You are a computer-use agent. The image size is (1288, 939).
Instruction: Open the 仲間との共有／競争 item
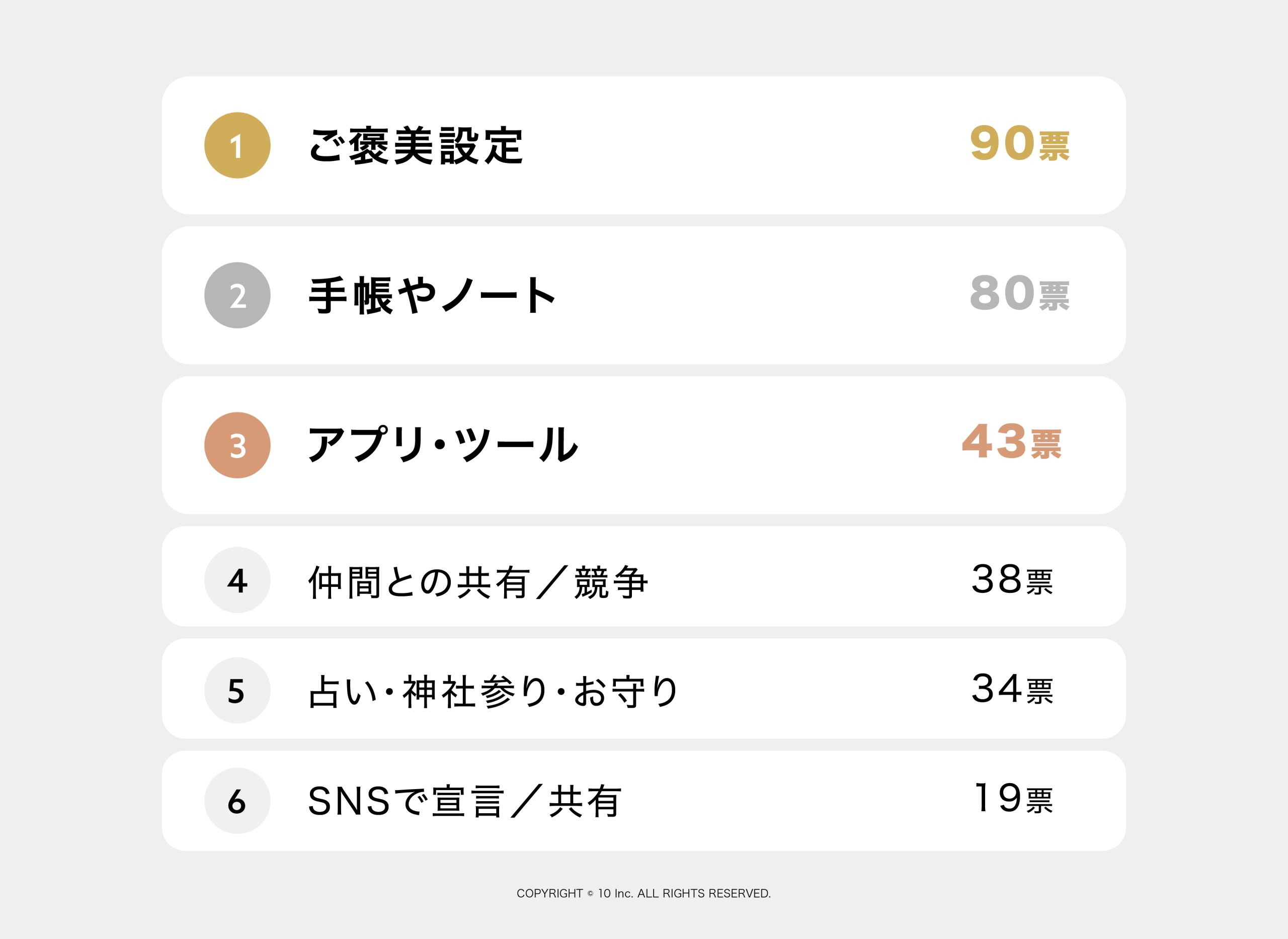click(477, 582)
